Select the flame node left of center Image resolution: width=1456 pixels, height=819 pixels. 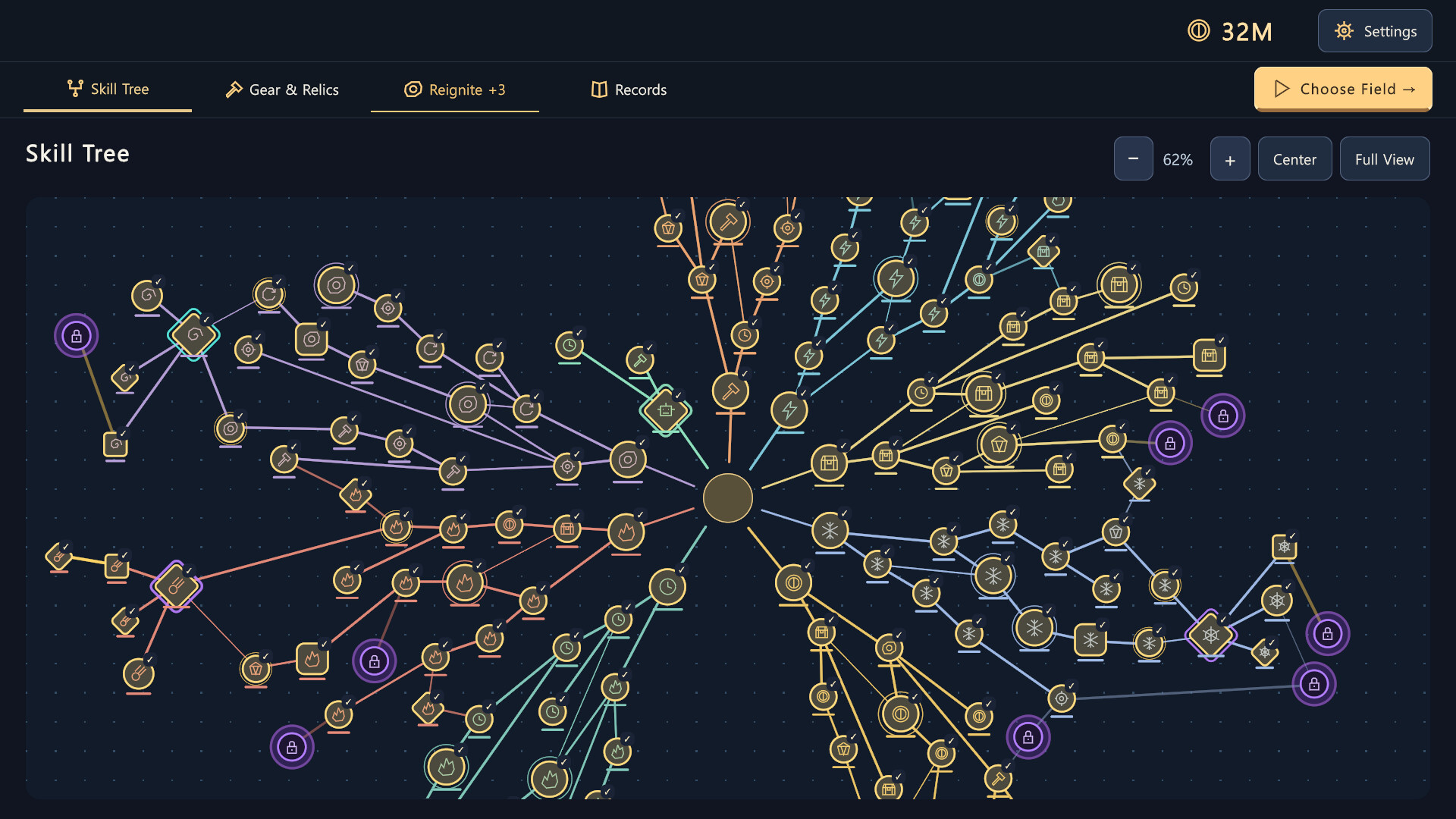[x=626, y=532]
